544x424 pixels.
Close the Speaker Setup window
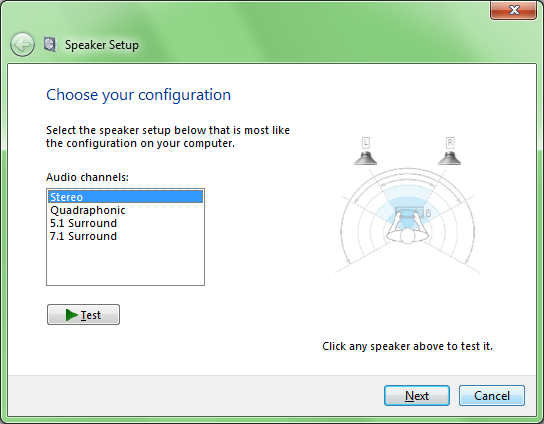pos(513,10)
